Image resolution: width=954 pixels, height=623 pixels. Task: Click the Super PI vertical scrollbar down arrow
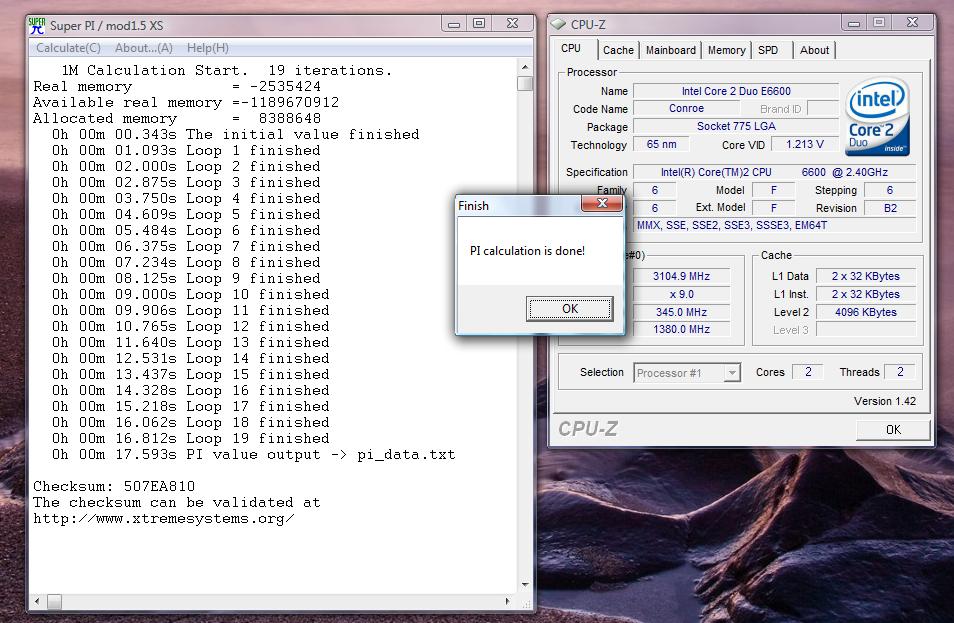pyautogui.click(x=524, y=585)
